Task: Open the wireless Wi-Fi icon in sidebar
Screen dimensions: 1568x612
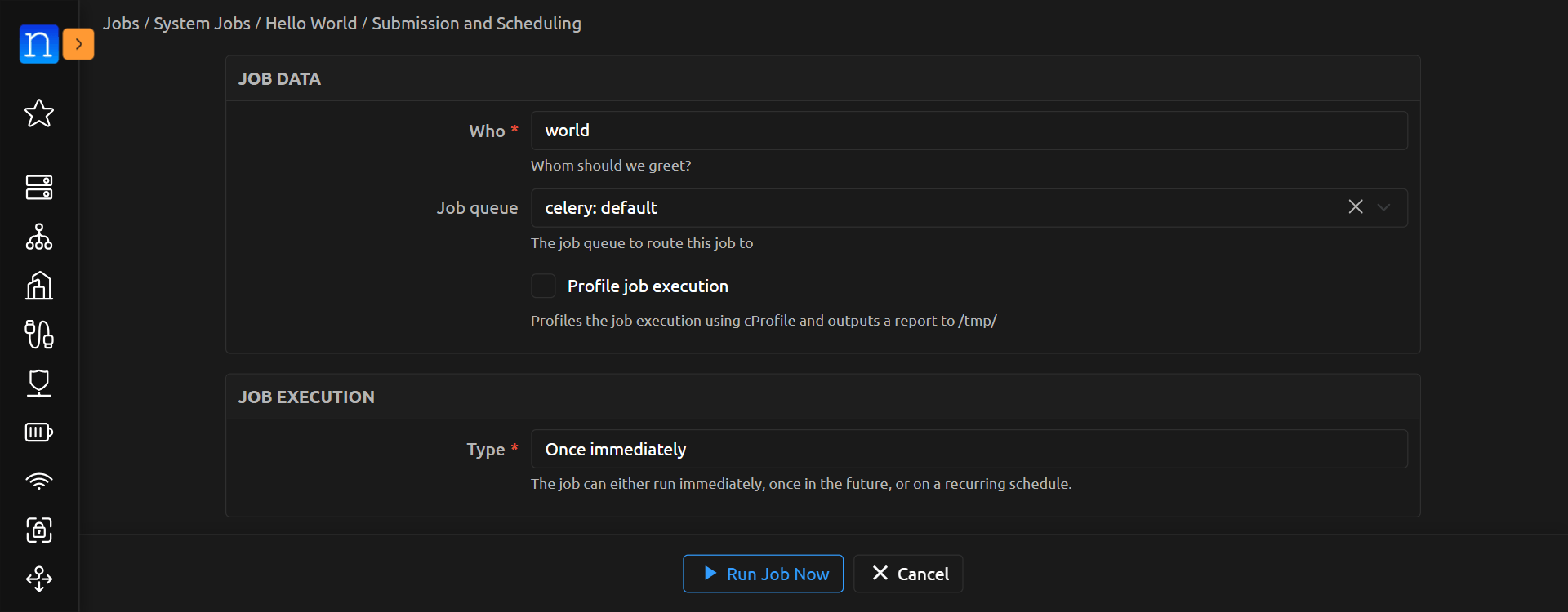Action: pyautogui.click(x=39, y=481)
